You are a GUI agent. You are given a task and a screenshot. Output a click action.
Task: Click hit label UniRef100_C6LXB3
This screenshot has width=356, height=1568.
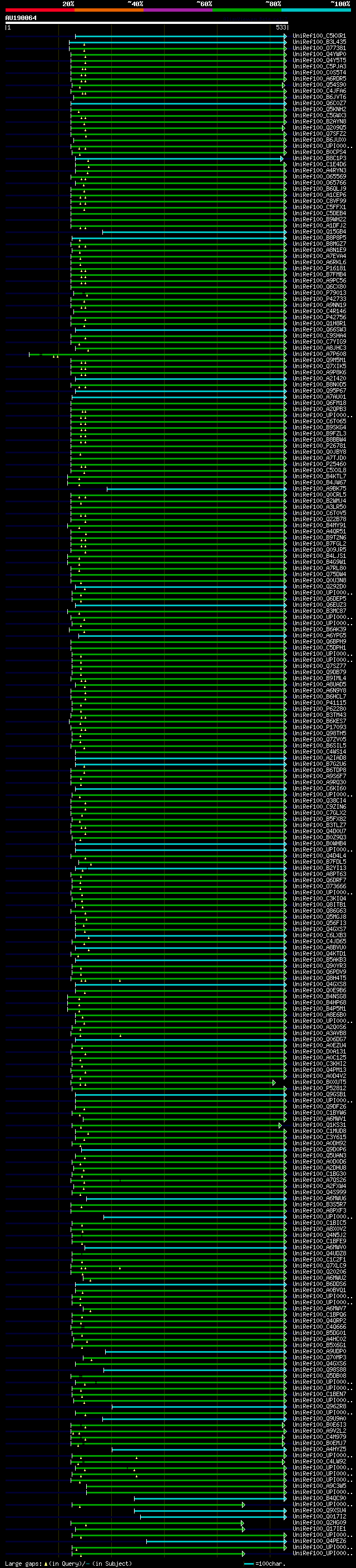click(319, 936)
